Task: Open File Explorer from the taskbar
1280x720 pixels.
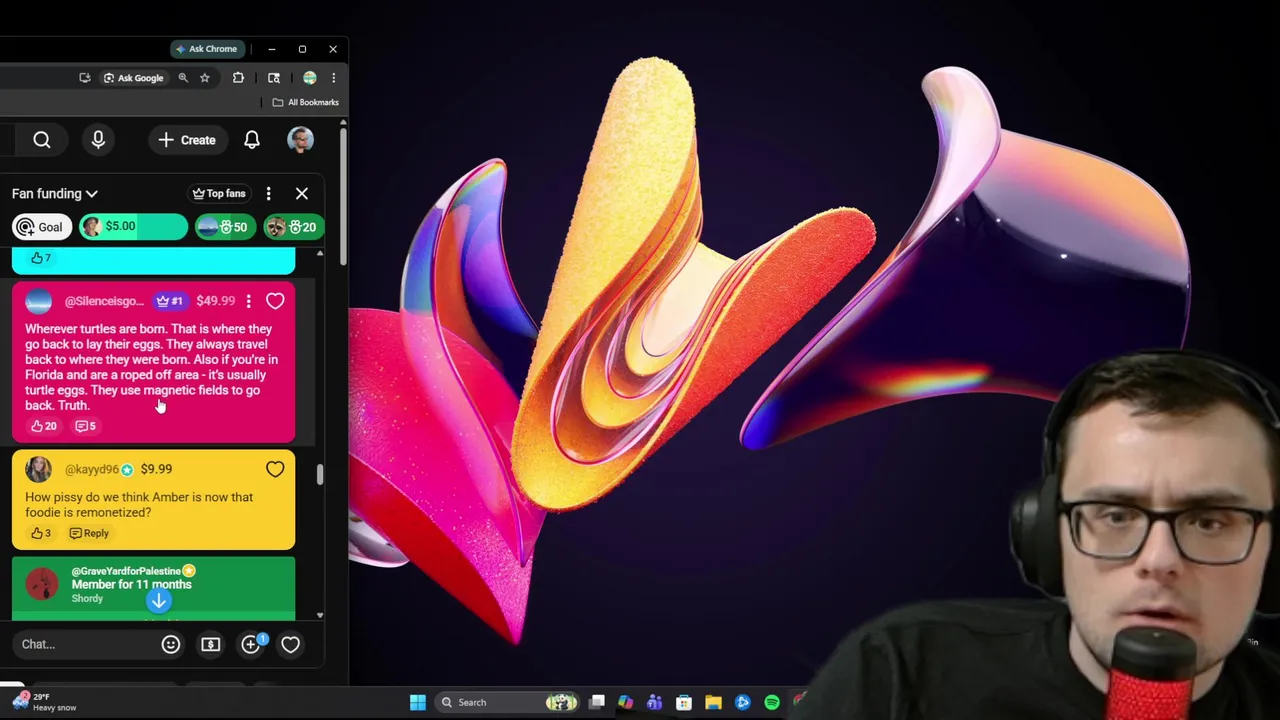Action: (713, 702)
